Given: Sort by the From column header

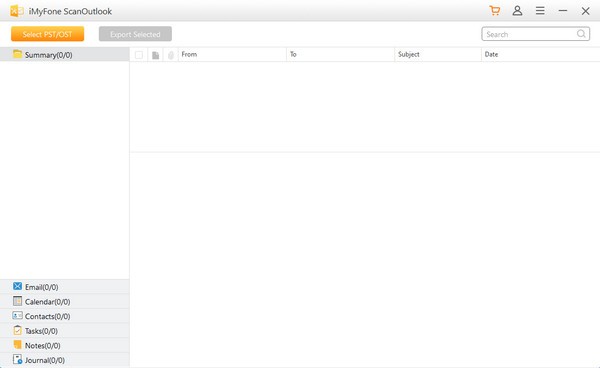Looking at the screenshot, I should (232, 54).
